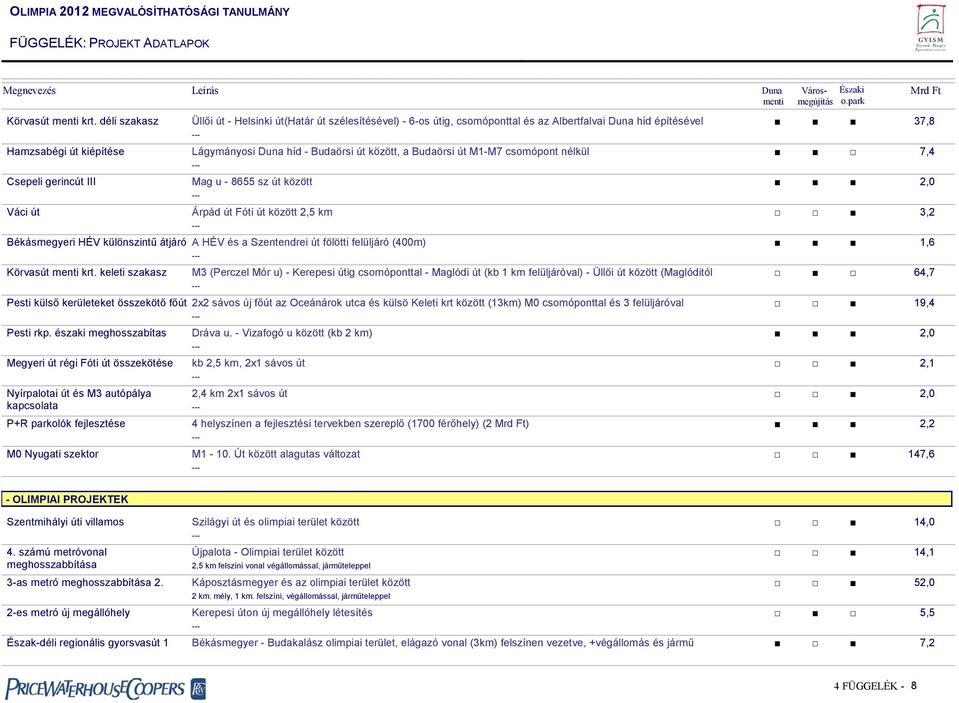Click Duna menti marker for Csepeli gerincút III

(x=777, y=182)
